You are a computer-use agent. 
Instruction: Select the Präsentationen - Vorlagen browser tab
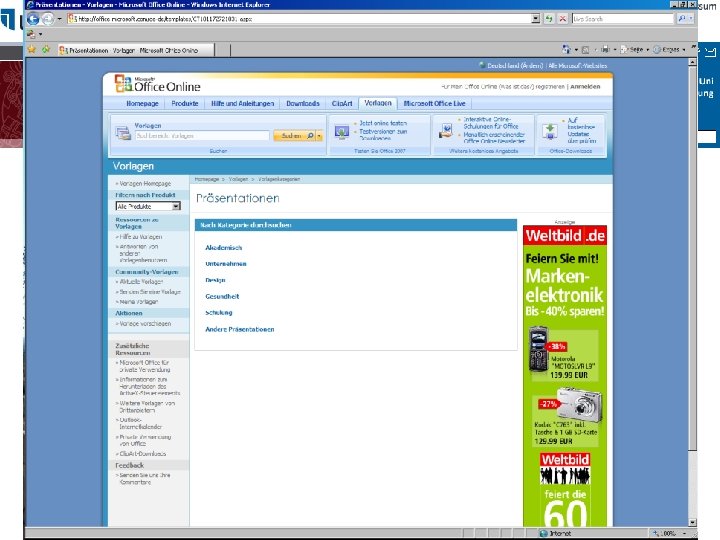coord(135,50)
